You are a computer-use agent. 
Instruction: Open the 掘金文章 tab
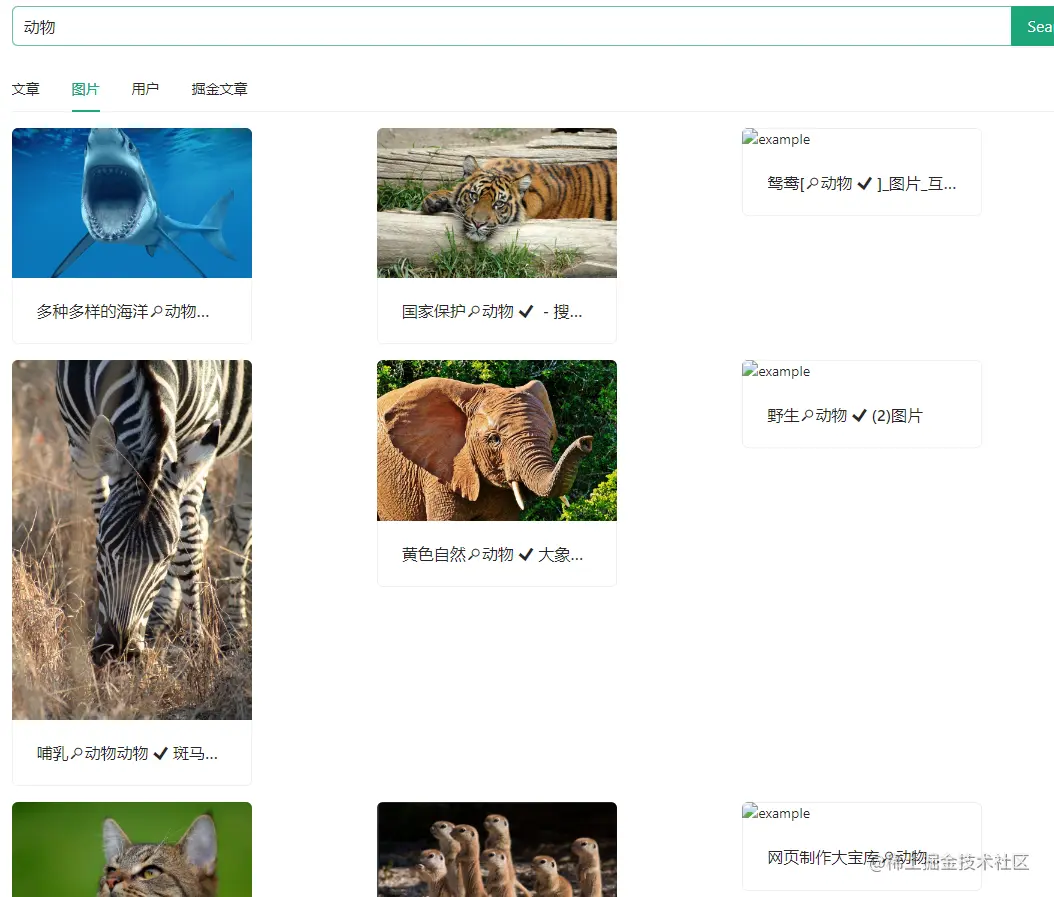point(218,88)
